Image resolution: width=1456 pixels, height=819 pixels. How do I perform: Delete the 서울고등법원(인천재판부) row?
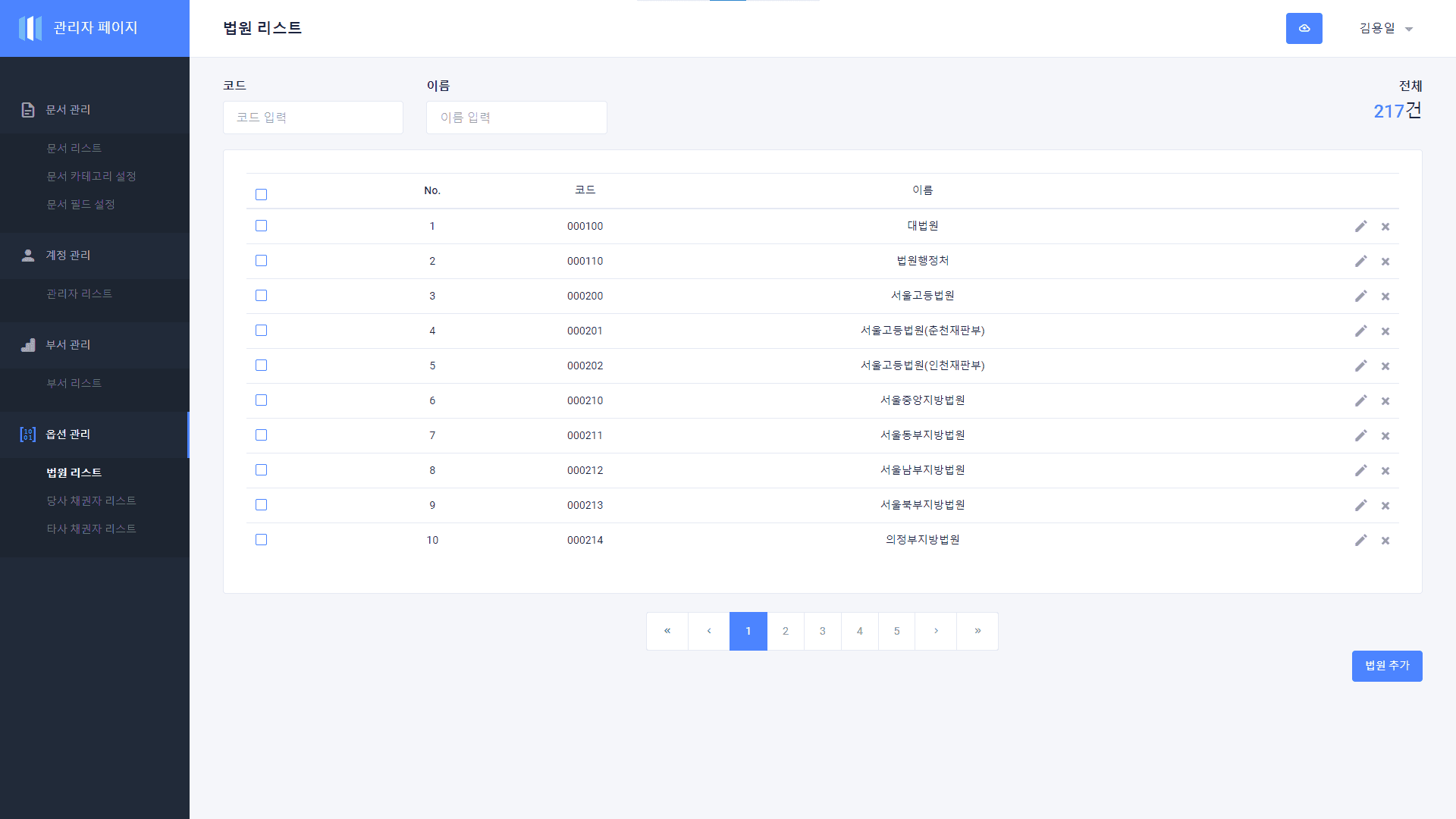tap(1385, 366)
